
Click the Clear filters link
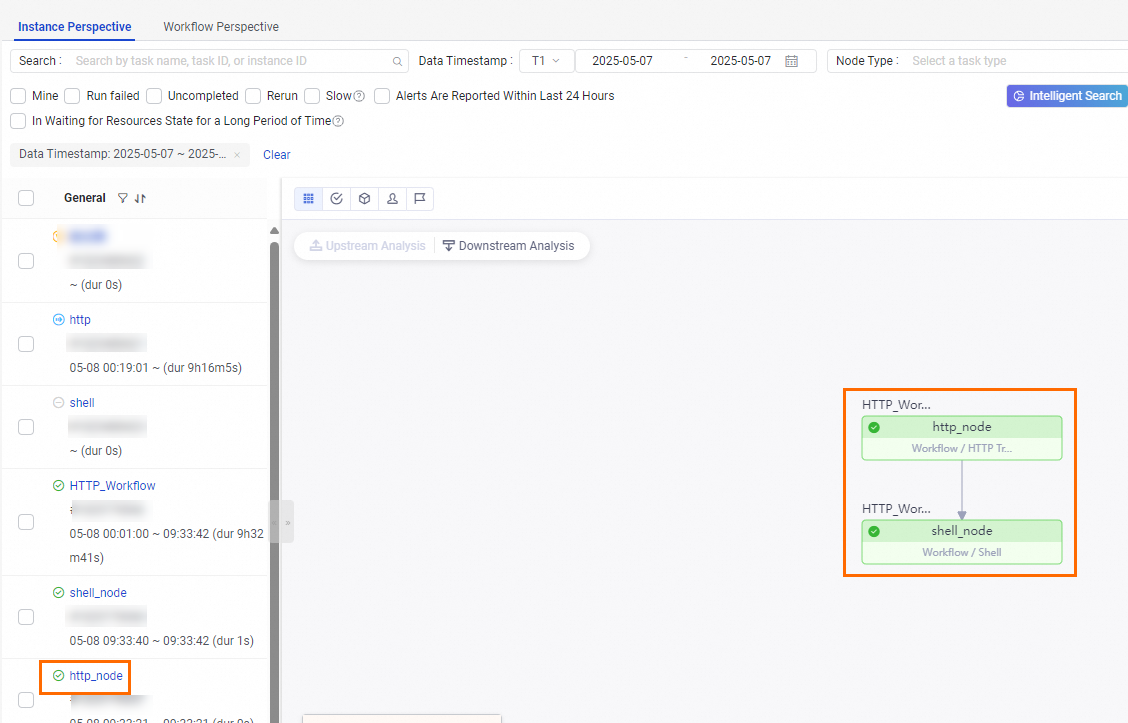coord(276,155)
